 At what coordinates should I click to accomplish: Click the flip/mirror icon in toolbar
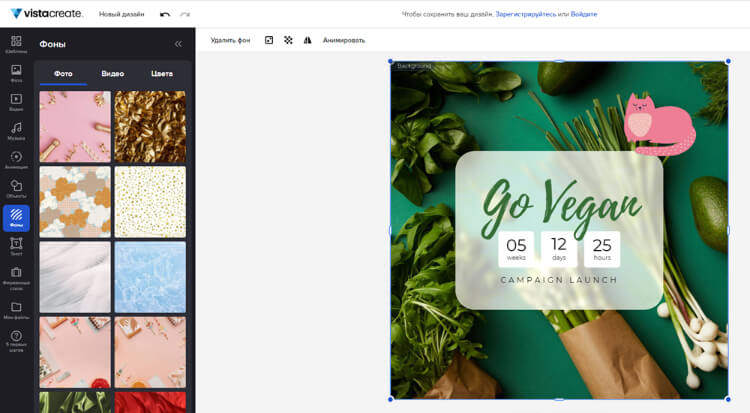(308, 40)
